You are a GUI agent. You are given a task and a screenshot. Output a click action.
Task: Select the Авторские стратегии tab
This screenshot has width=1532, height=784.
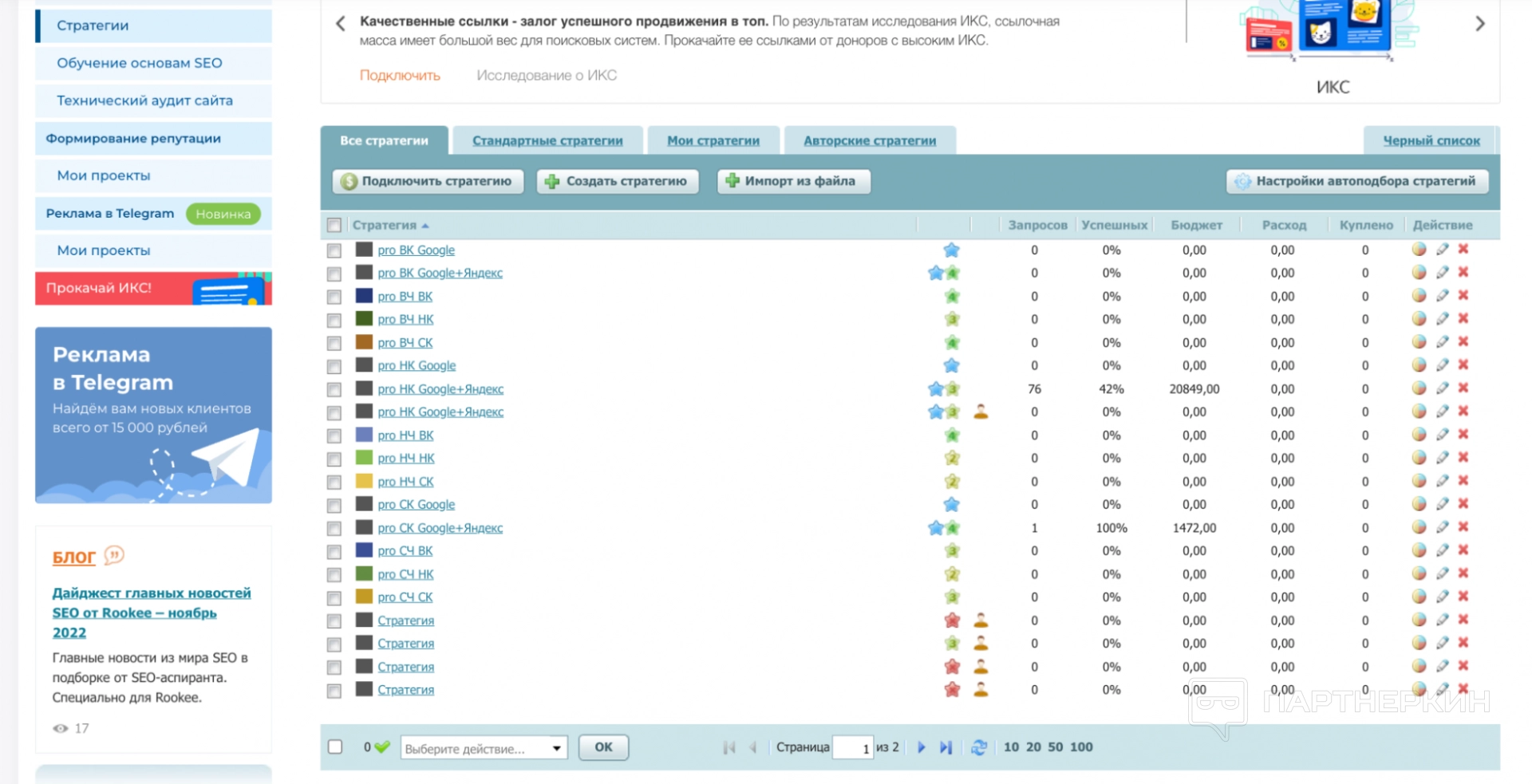(870, 140)
